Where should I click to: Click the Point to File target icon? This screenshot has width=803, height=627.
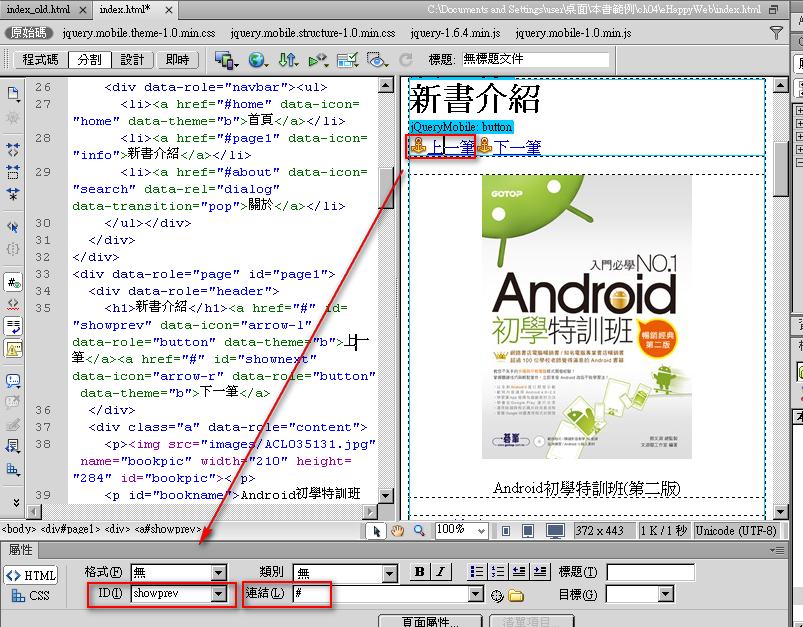(497, 595)
